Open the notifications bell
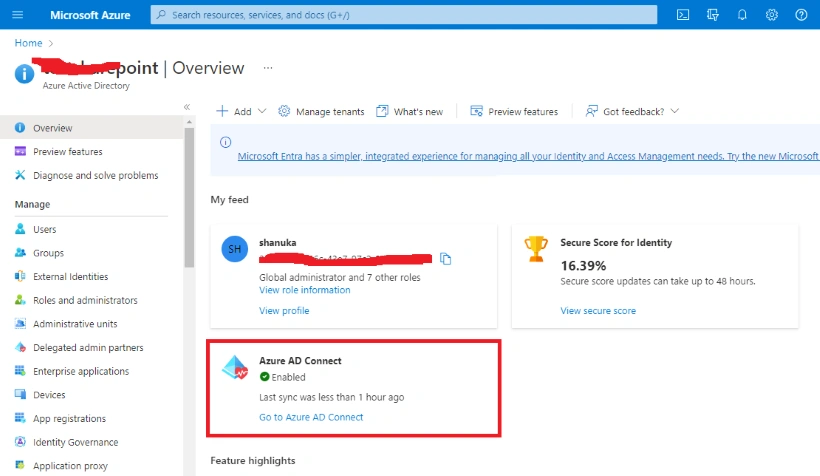The width and height of the screenshot is (820, 476). (742, 15)
